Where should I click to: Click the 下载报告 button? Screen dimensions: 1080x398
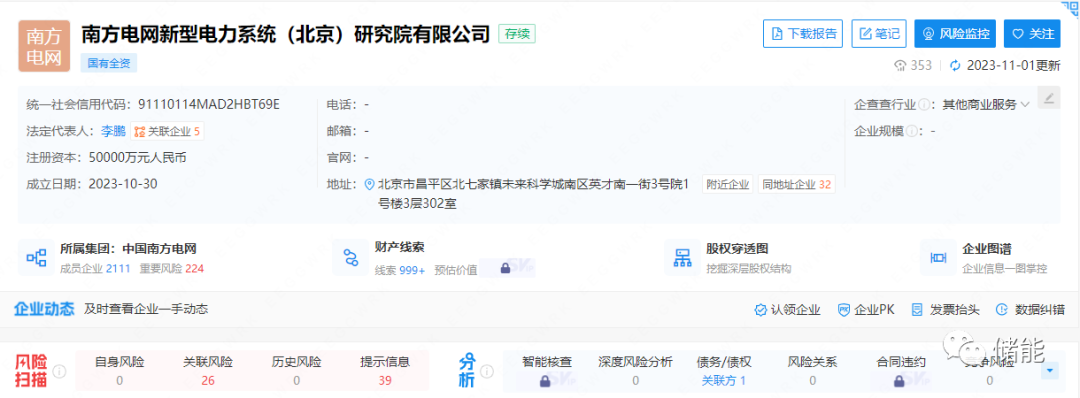coord(803,33)
